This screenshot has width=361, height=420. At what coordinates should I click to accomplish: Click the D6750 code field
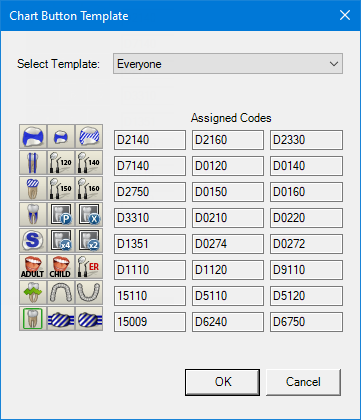[x=306, y=322]
